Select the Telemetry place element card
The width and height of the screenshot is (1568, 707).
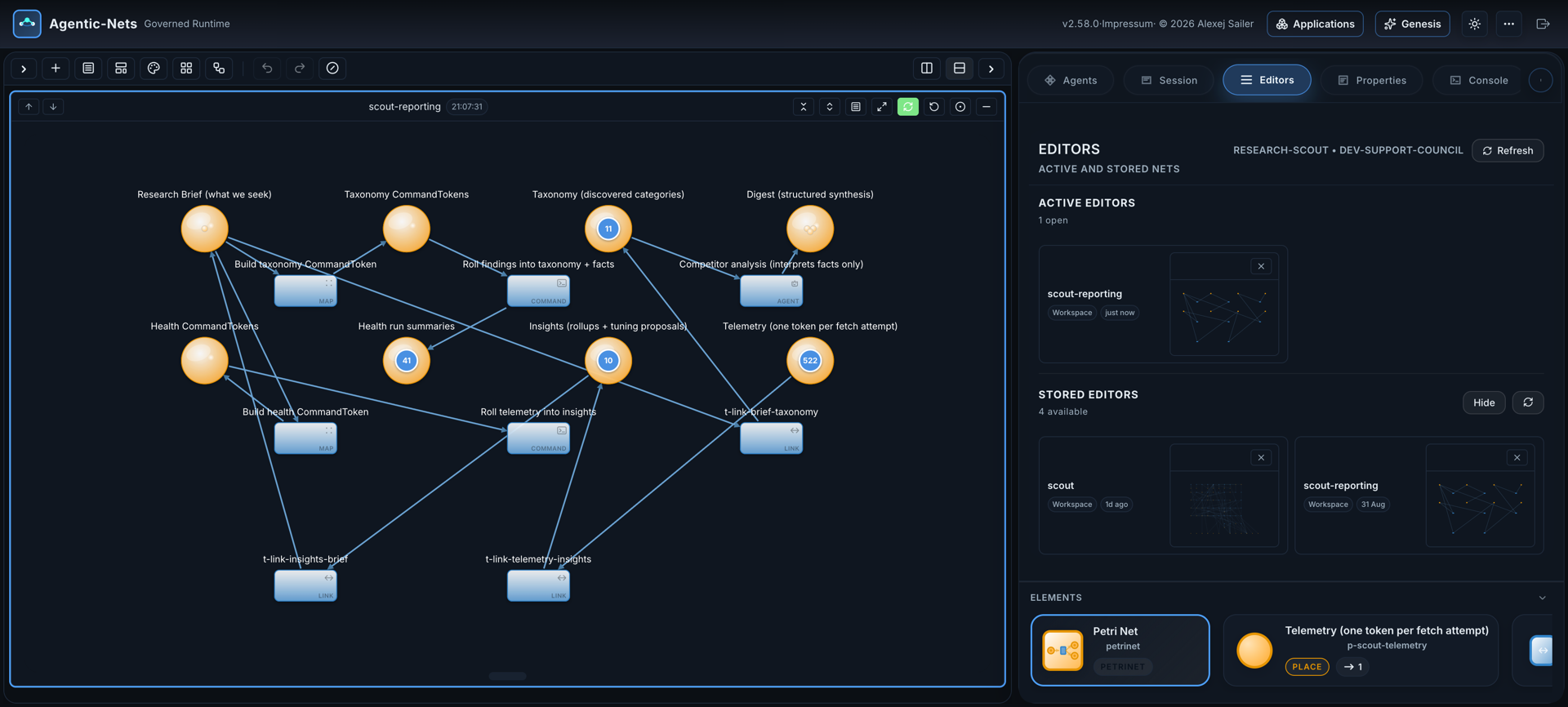[1361, 650]
